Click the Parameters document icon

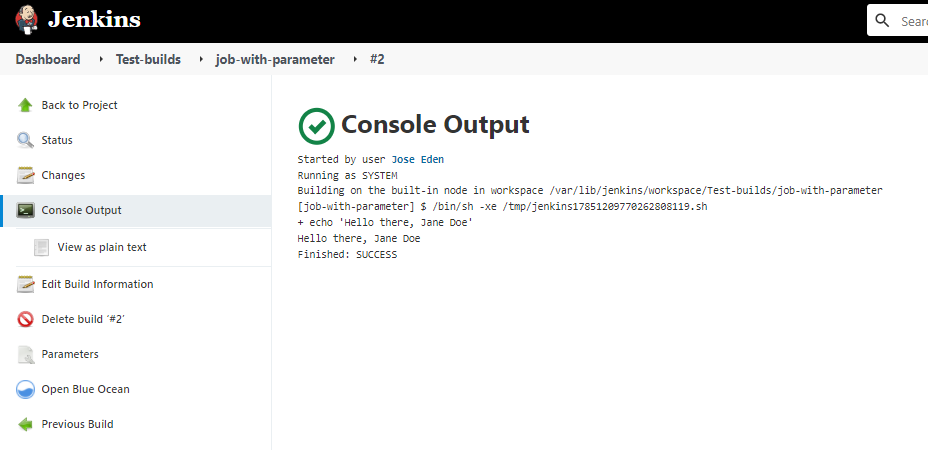click(x=25, y=354)
